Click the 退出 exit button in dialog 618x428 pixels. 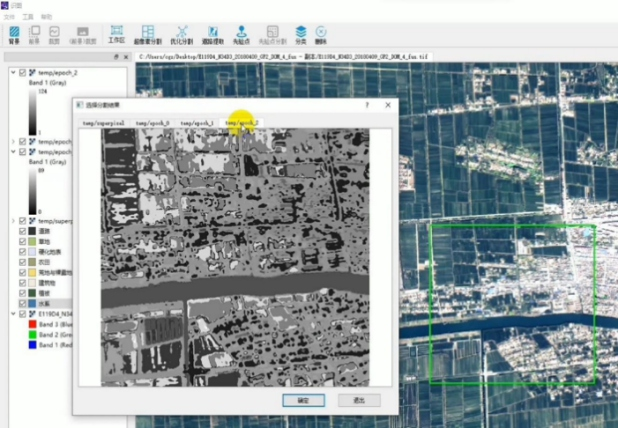tap(358, 399)
